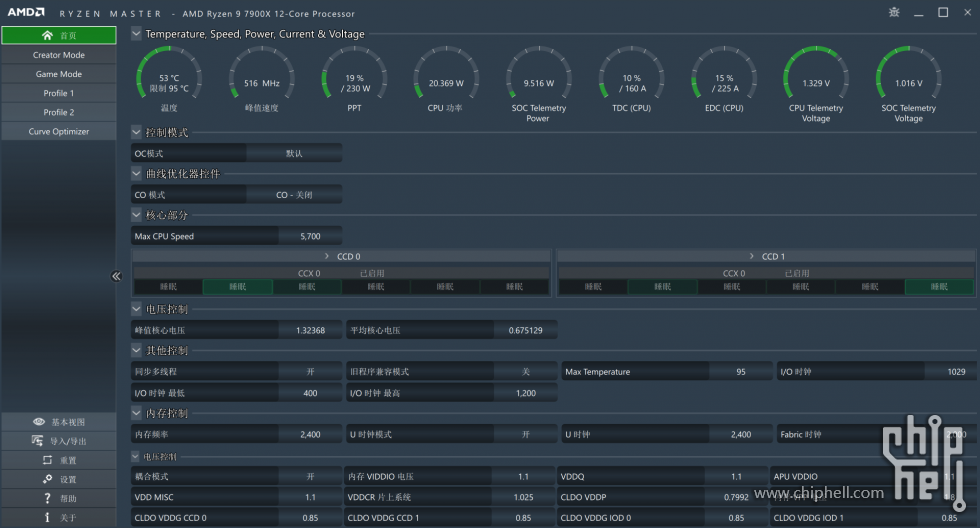Select Creator Mode profile
980x528 pixels.
pyautogui.click(x=59, y=55)
